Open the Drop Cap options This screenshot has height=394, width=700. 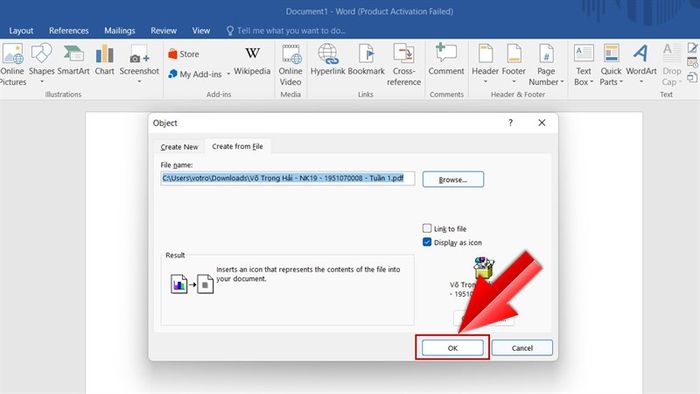(x=671, y=65)
